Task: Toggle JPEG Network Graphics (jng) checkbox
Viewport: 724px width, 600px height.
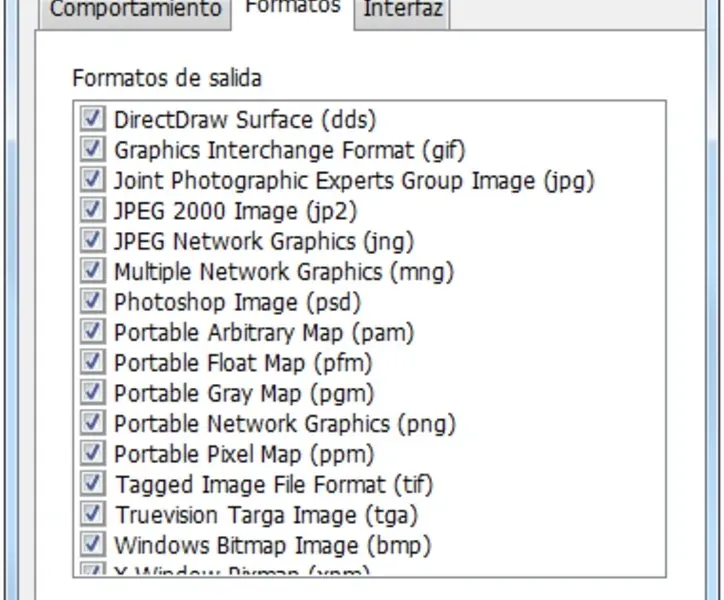Action: (x=93, y=241)
